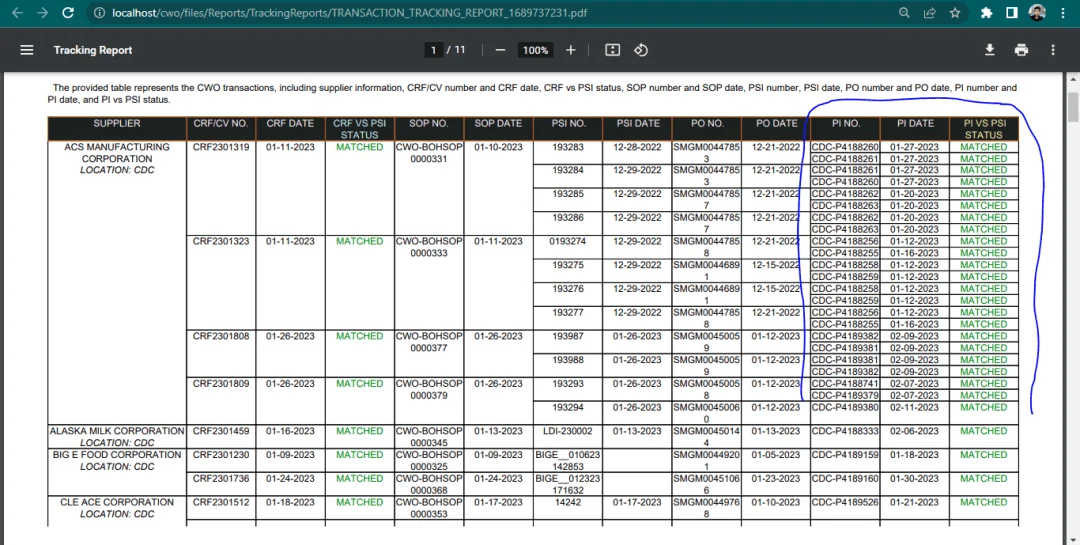The width and height of the screenshot is (1080, 545).
Task: Zoom in the PDF with plus
Action: pos(570,50)
